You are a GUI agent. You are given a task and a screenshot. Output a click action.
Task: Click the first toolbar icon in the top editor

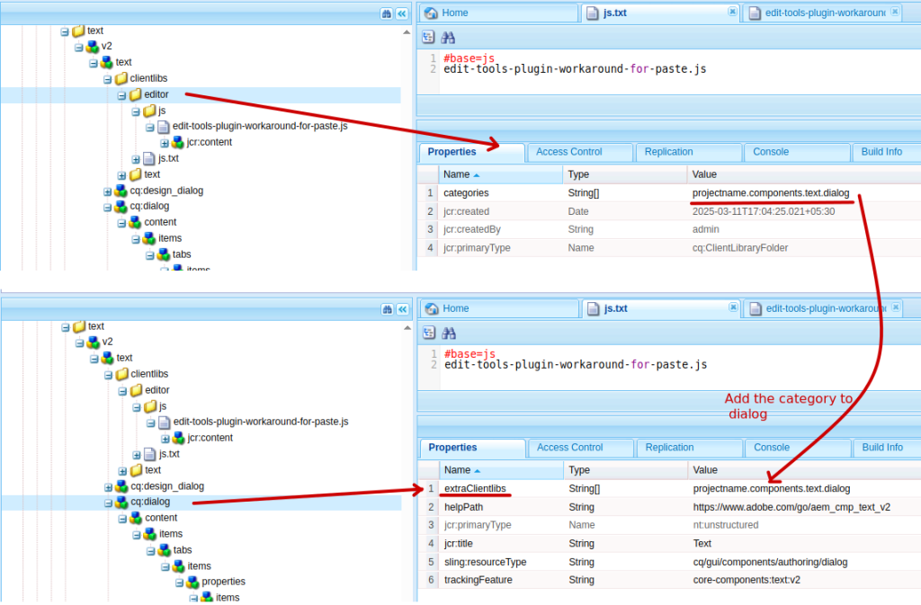click(428, 37)
